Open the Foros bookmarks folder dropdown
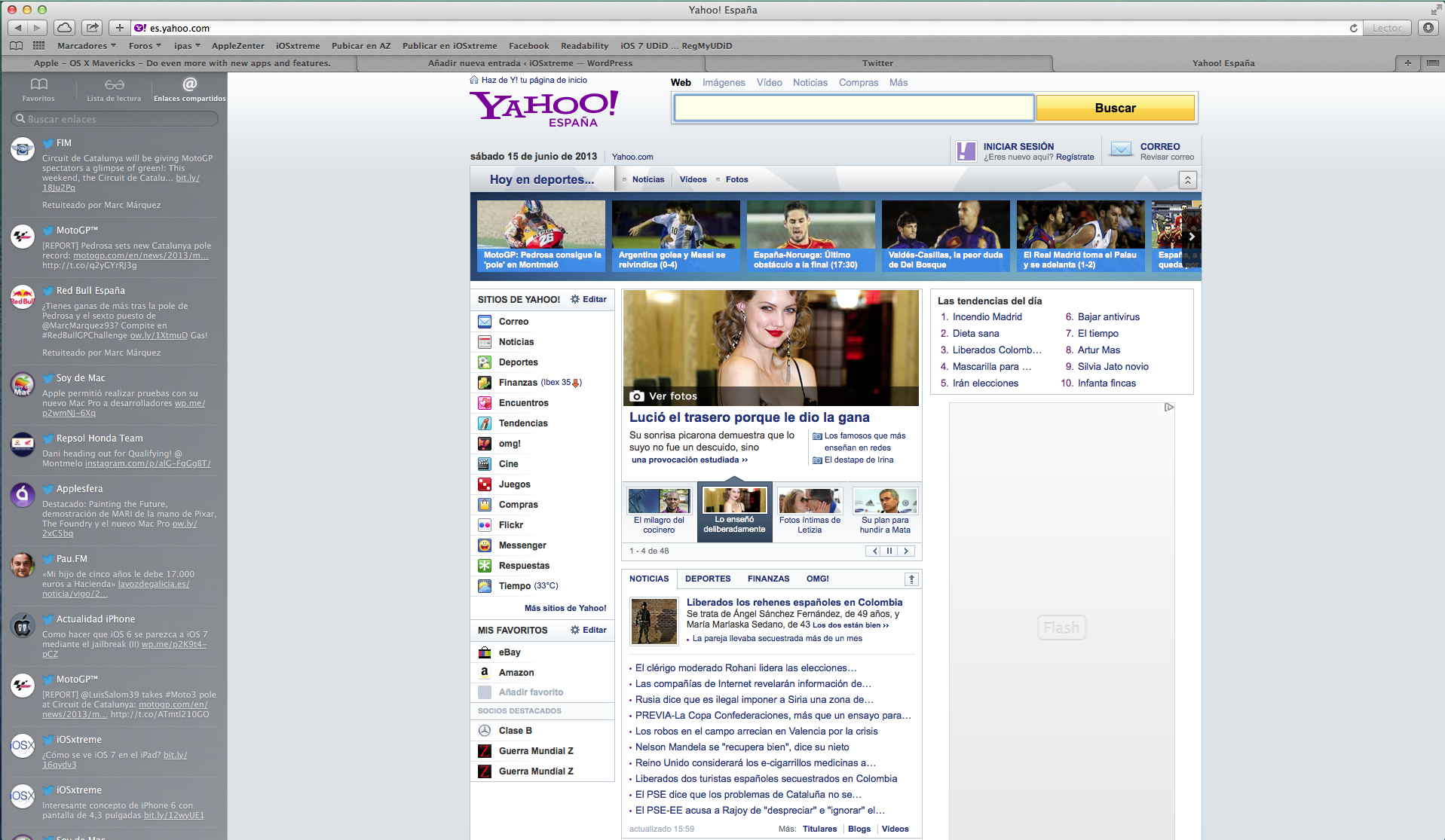The image size is (1445, 840). coord(145,46)
